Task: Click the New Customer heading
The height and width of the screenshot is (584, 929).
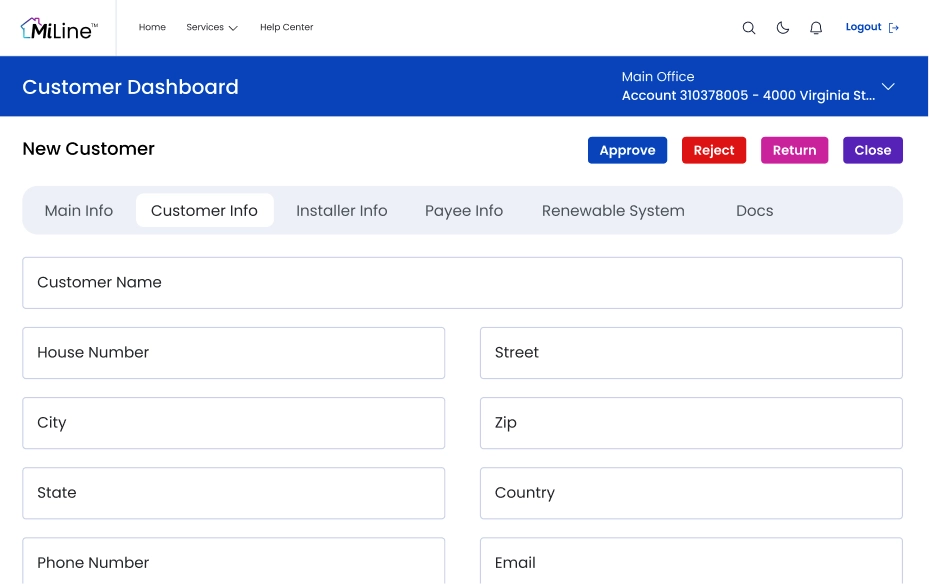Action: (x=88, y=149)
